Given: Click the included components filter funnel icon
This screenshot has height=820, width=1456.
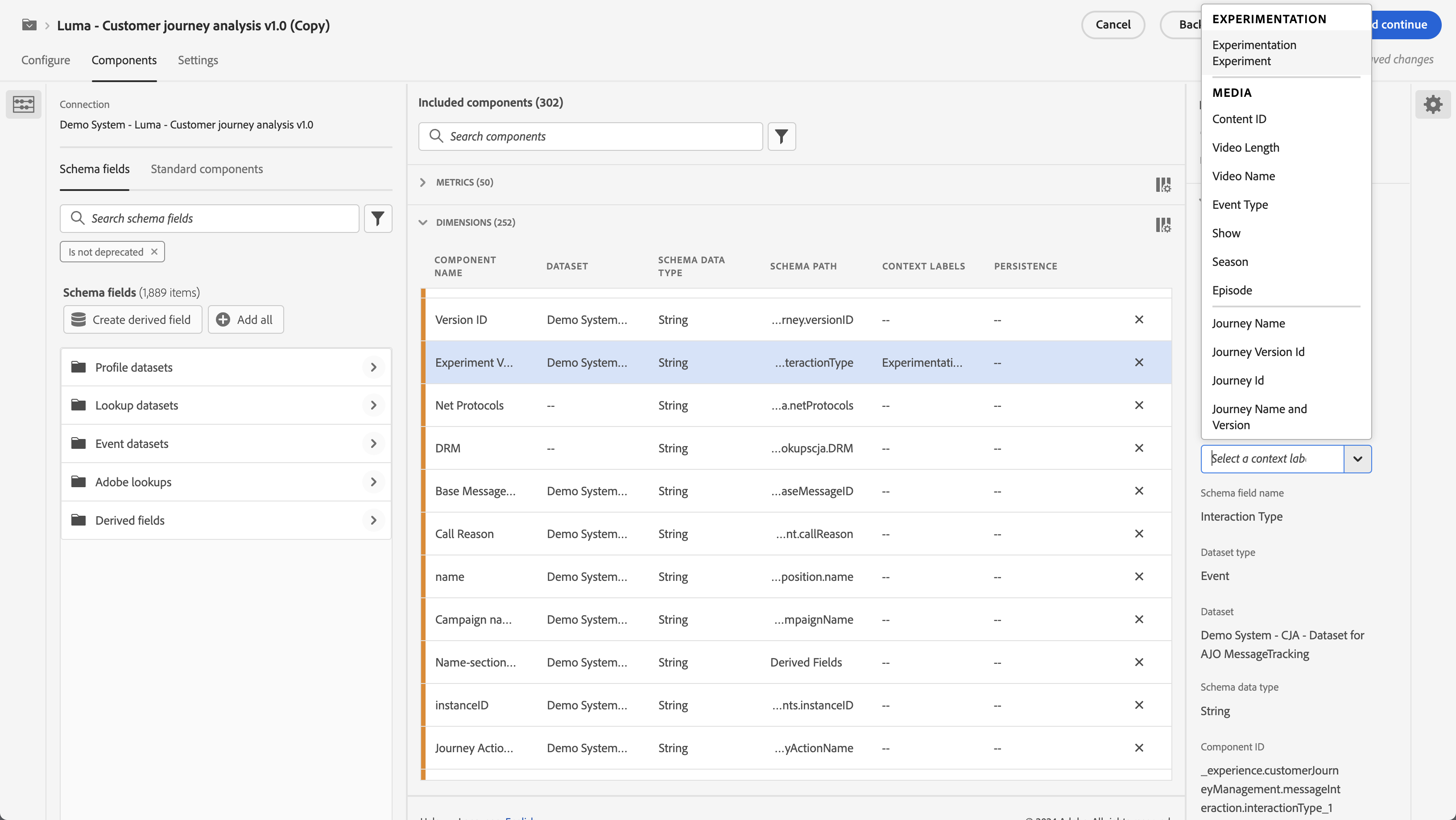Looking at the screenshot, I should tap(781, 136).
